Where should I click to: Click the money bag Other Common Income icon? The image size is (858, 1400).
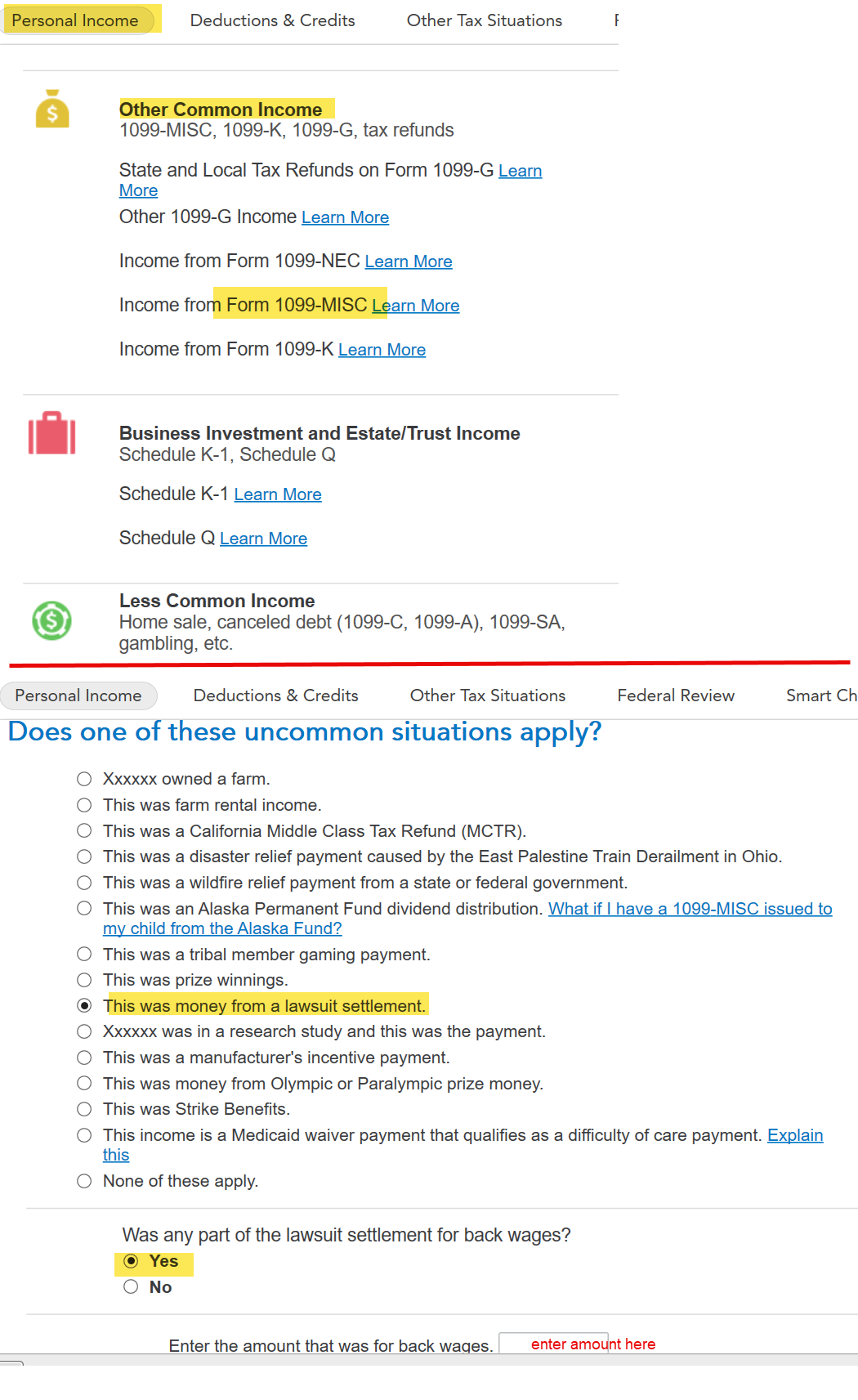click(52, 109)
